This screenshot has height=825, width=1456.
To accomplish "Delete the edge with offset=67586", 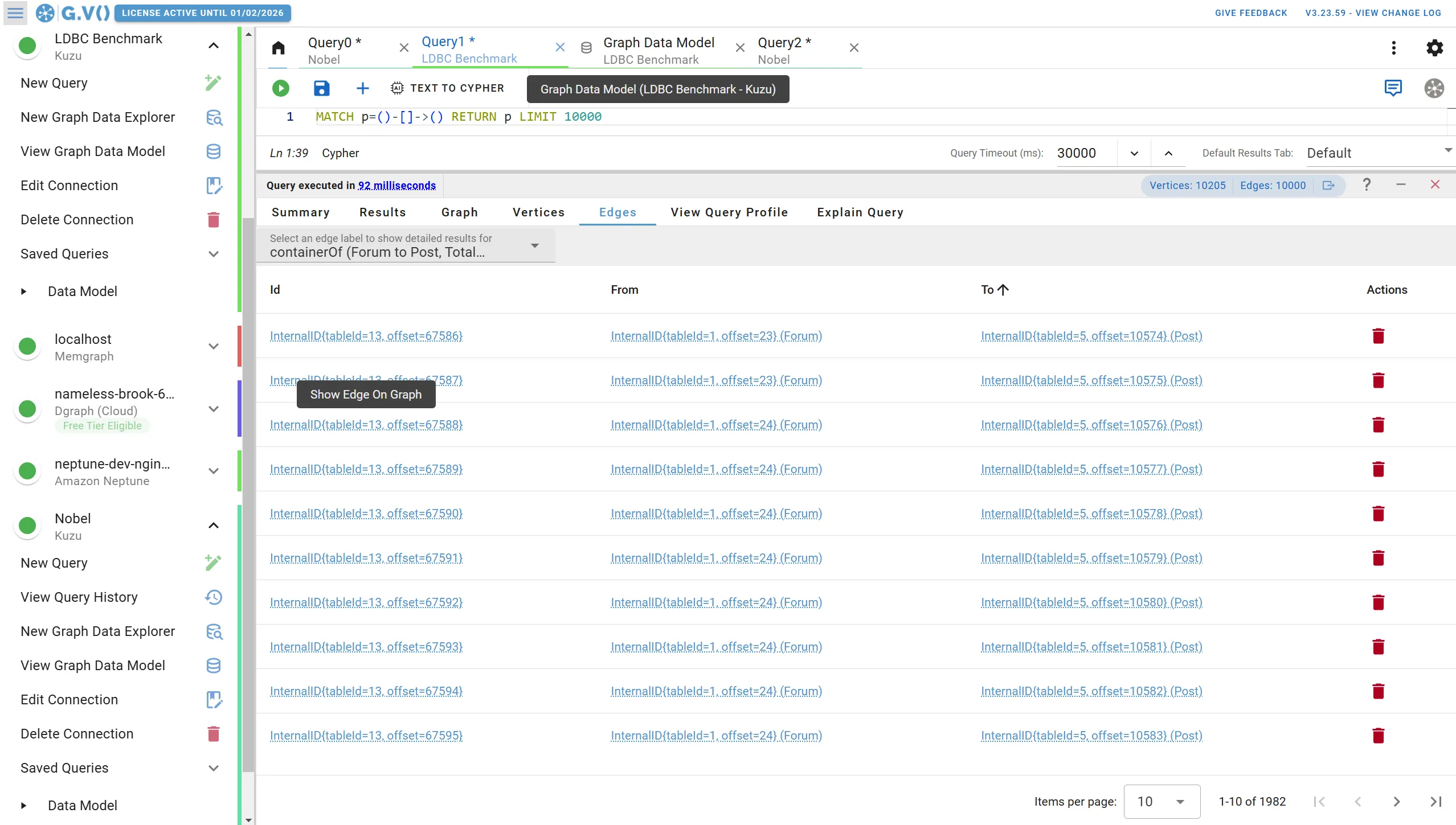I will click(1378, 336).
